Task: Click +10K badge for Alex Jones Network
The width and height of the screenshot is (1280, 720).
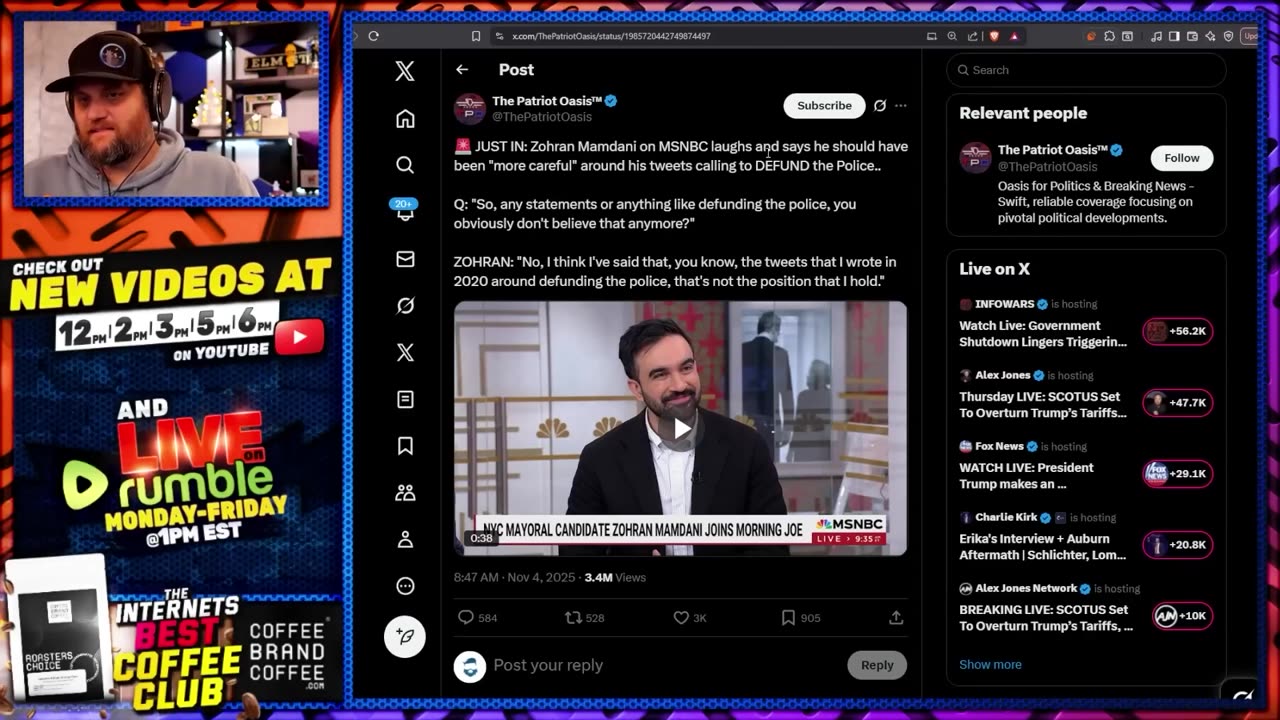Action: pyautogui.click(x=1182, y=616)
